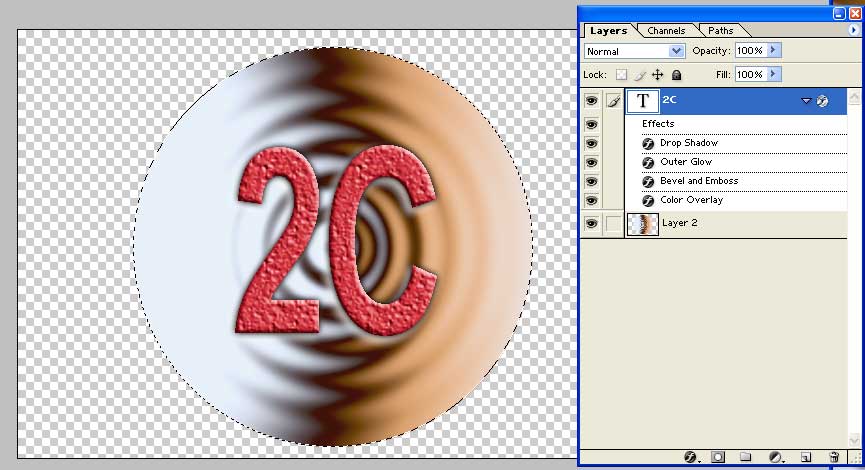Hide the Drop Shadow effect
This screenshot has height=470, width=865.
pos(591,144)
